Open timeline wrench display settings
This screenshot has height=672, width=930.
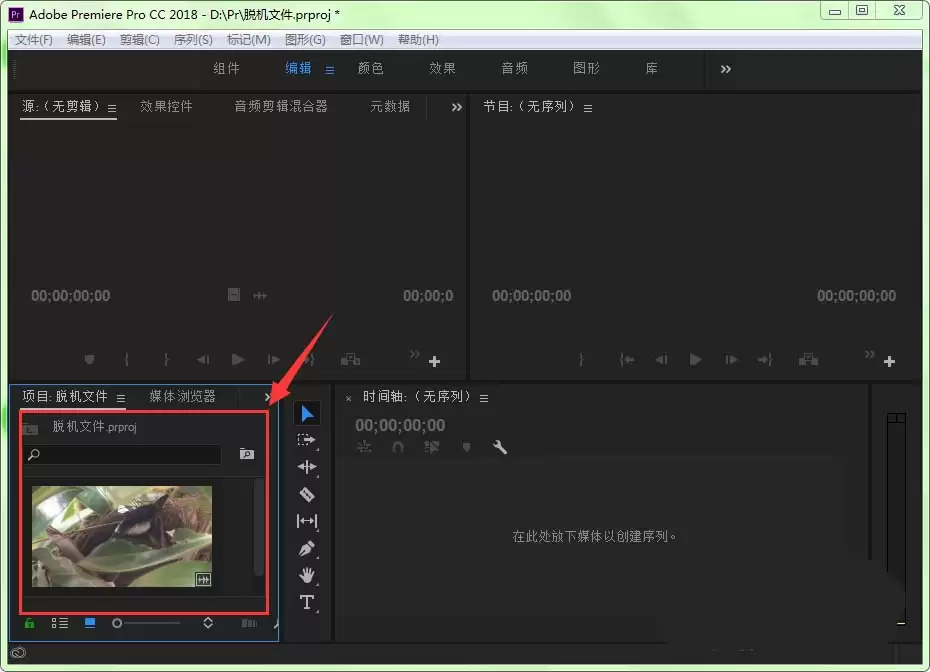pyautogui.click(x=499, y=447)
